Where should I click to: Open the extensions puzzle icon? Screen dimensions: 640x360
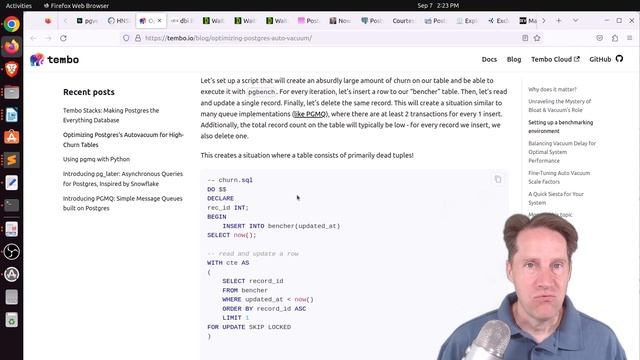tap(615, 38)
